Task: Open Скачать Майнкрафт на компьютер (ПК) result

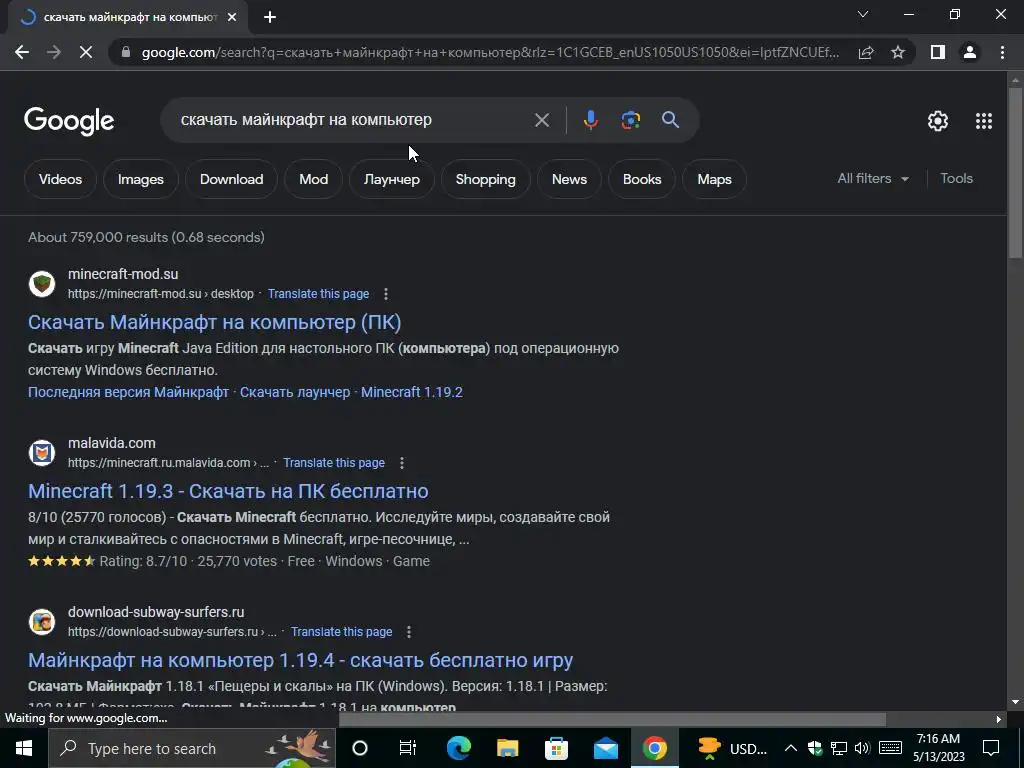Action: point(215,322)
